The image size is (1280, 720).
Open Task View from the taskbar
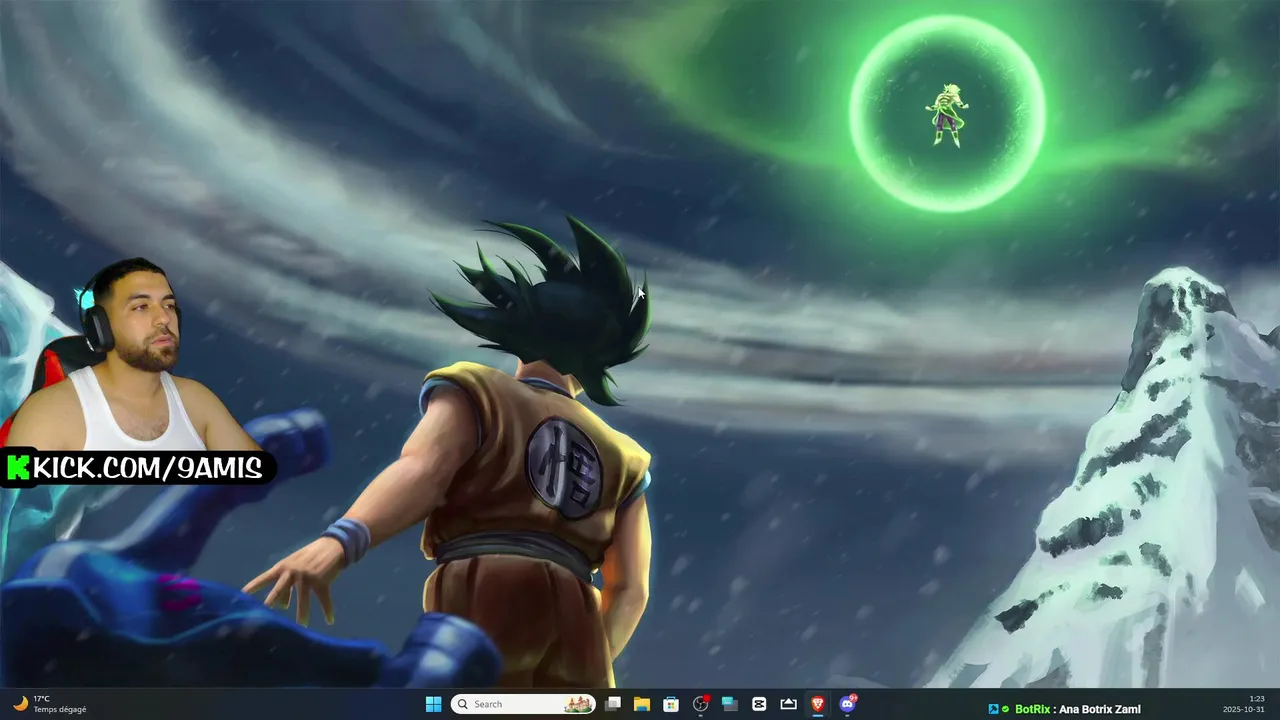(x=613, y=704)
